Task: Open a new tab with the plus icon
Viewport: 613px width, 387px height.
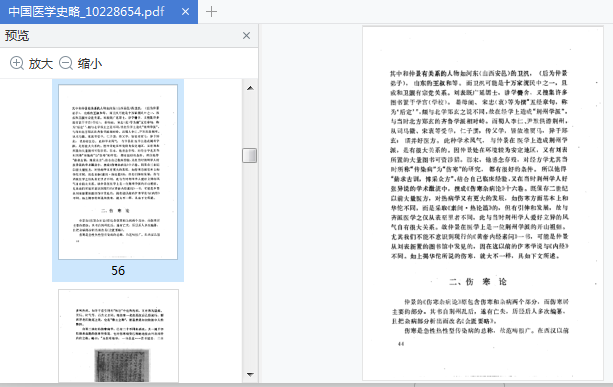Action: tap(211, 12)
